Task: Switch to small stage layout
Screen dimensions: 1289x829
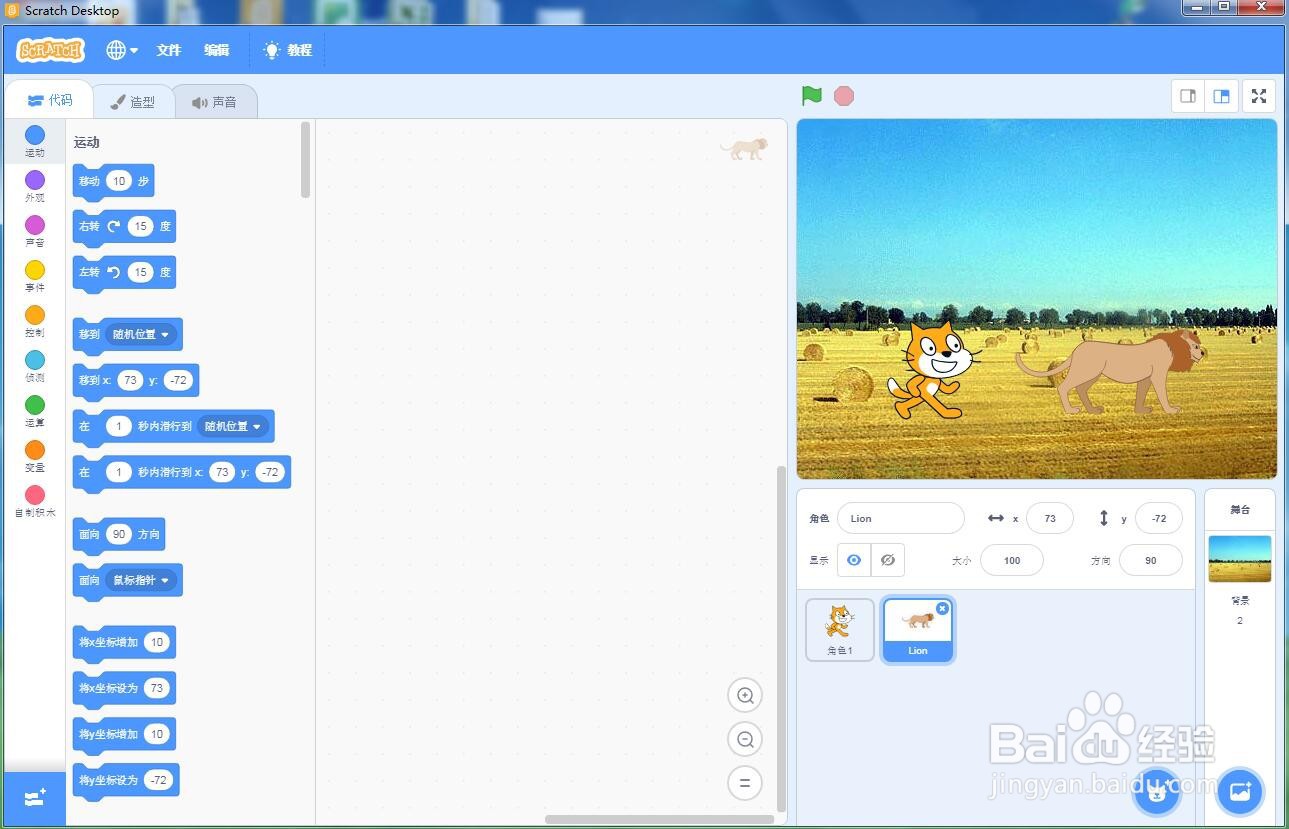Action: 1188,96
